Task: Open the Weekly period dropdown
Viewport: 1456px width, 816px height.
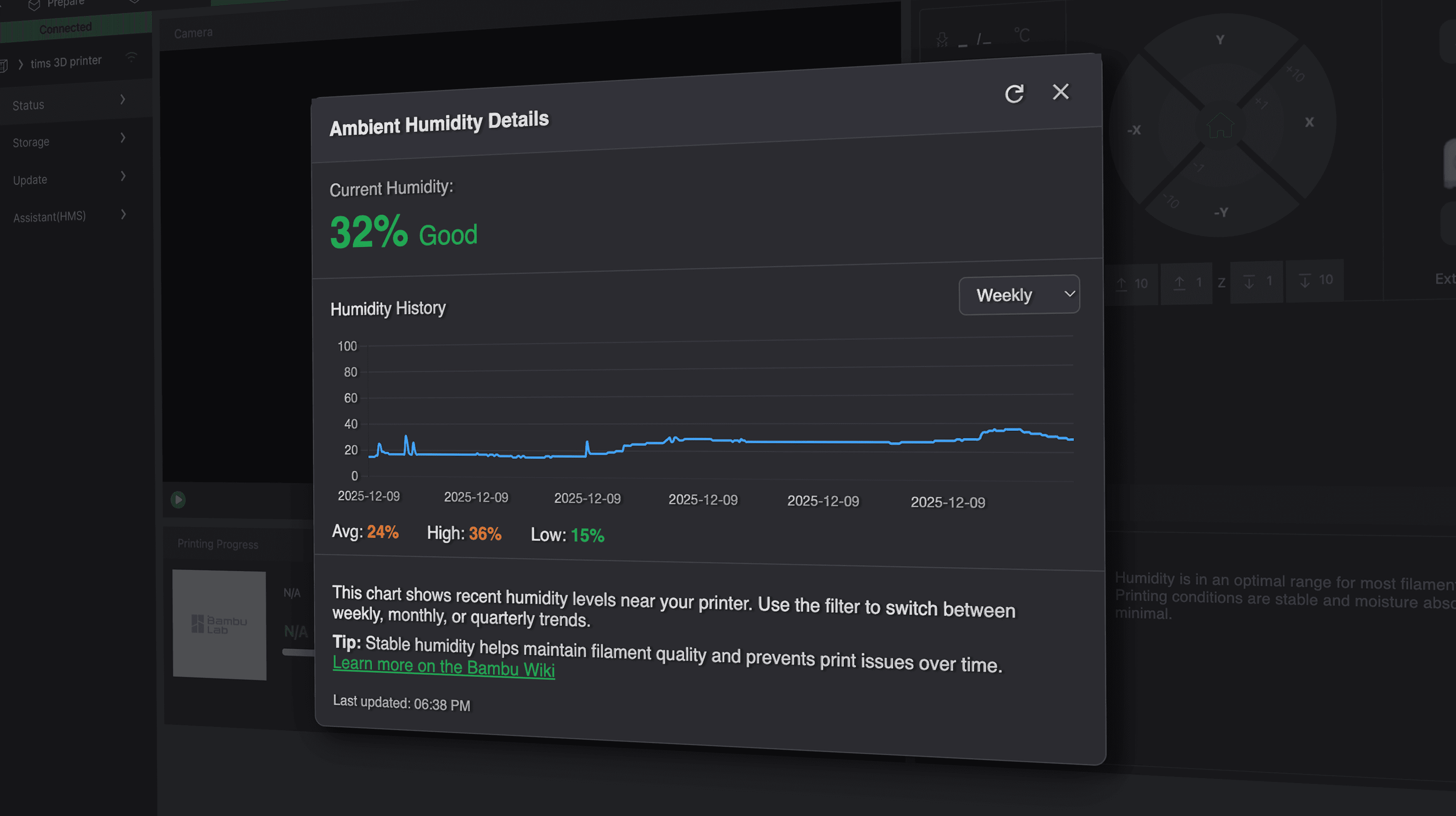Action: click(x=1019, y=295)
